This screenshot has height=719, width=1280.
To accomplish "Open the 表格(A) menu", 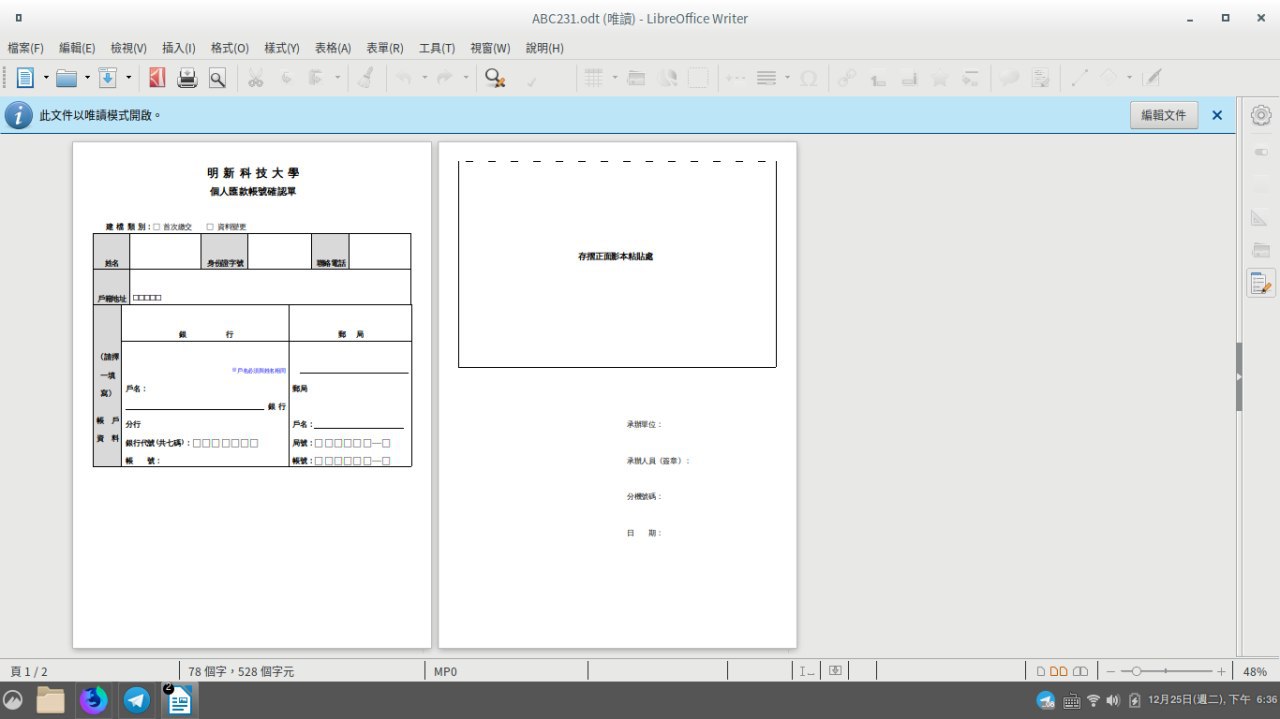I will pyautogui.click(x=333, y=48).
